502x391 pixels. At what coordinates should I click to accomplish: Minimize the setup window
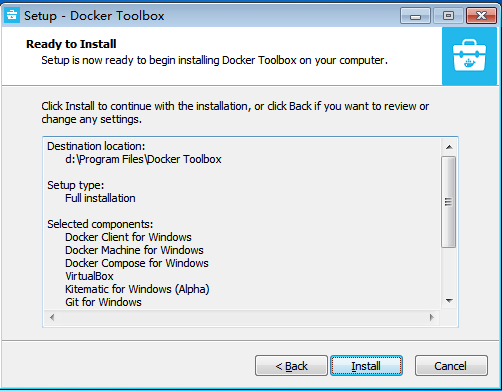415,16
